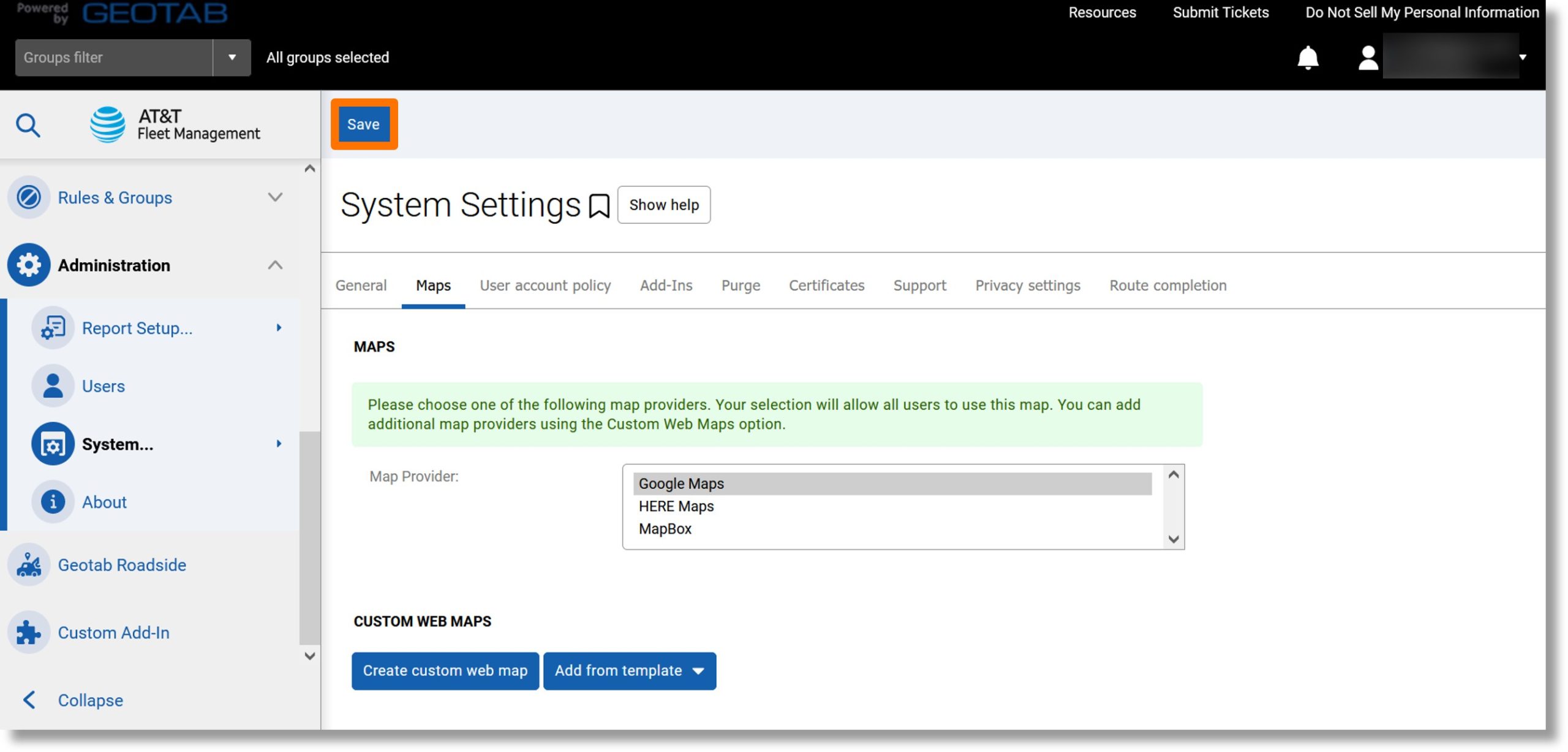The height and width of the screenshot is (752, 1568).
Task: Select HERE Maps as map provider
Action: (x=676, y=506)
